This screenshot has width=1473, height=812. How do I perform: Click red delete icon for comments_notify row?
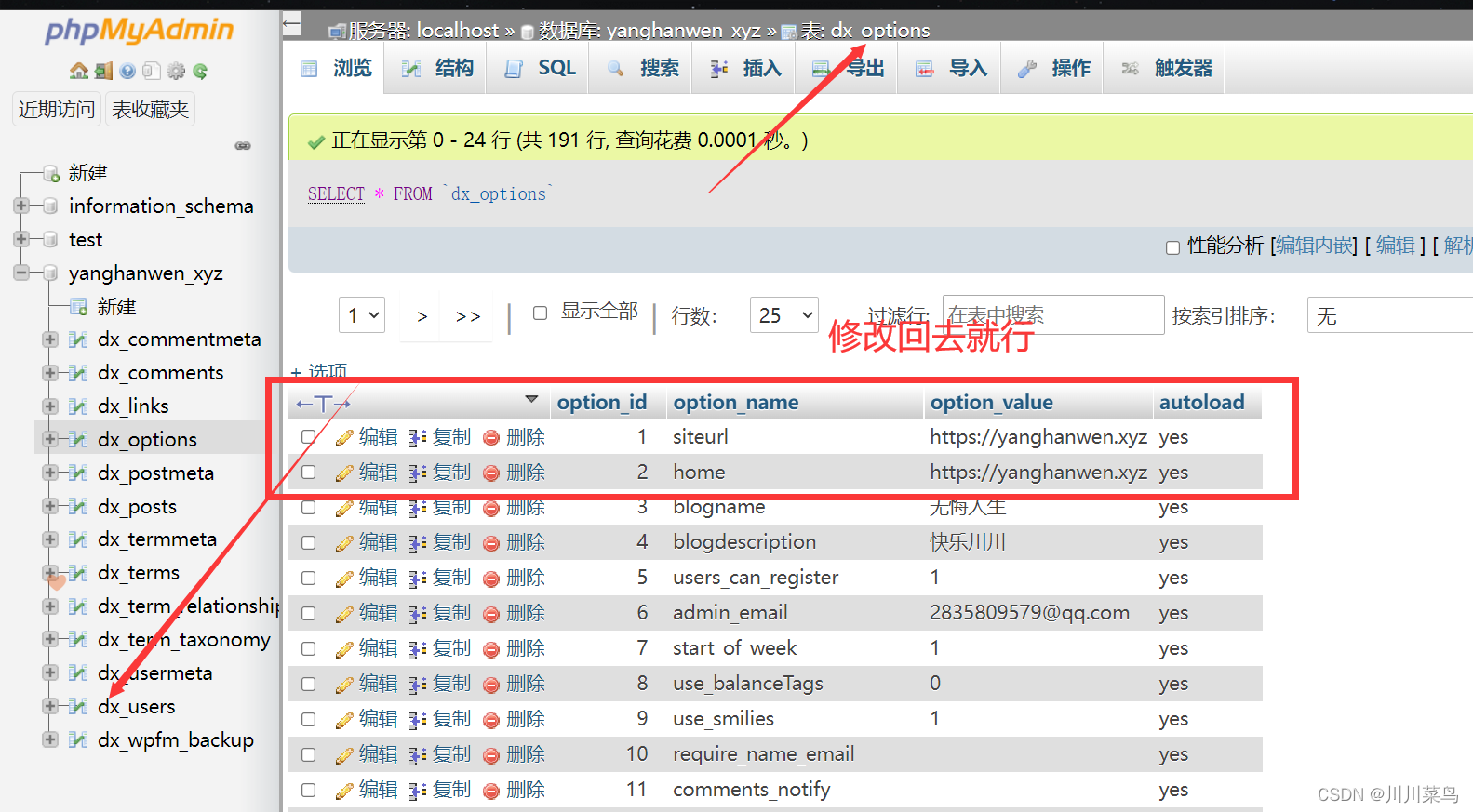[491, 791]
